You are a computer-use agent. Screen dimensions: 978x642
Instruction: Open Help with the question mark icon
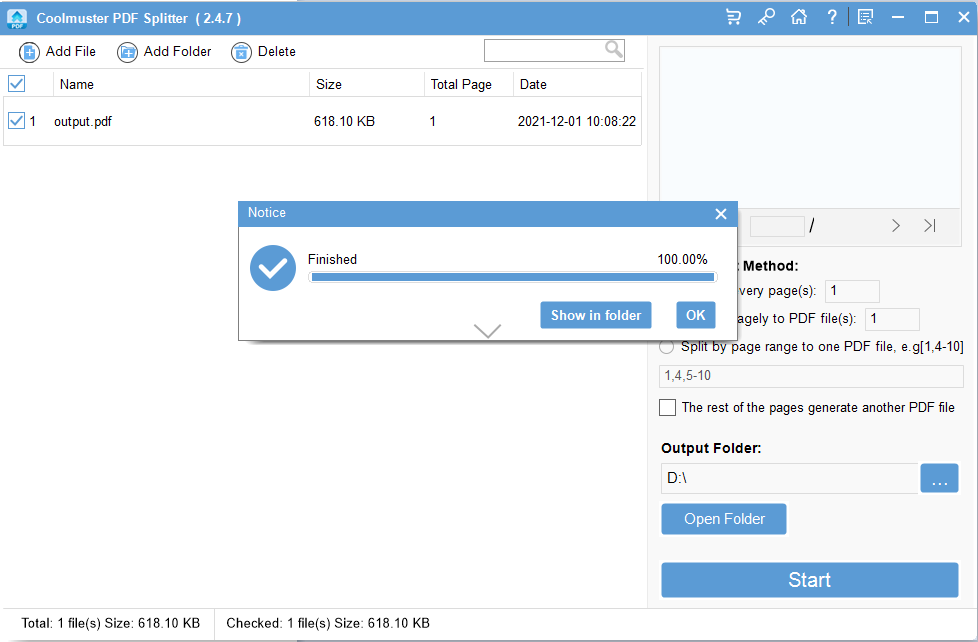[832, 17]
